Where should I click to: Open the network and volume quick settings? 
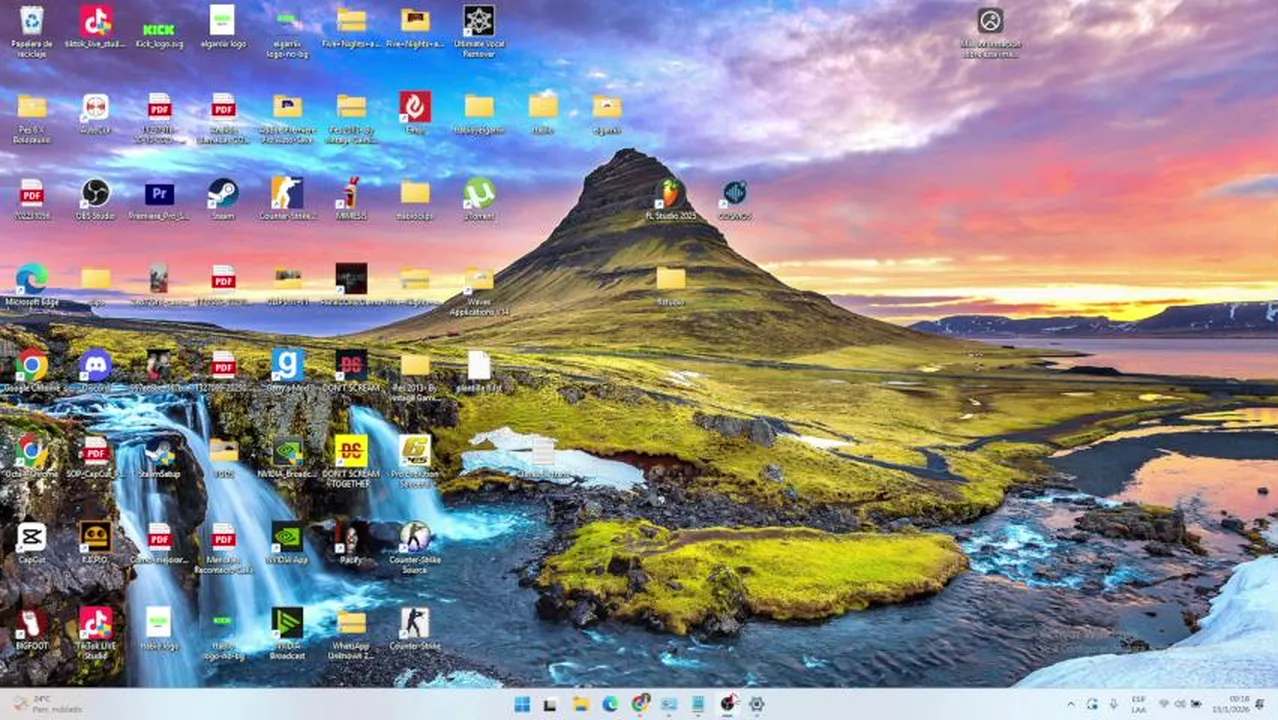click(1180, 704)
